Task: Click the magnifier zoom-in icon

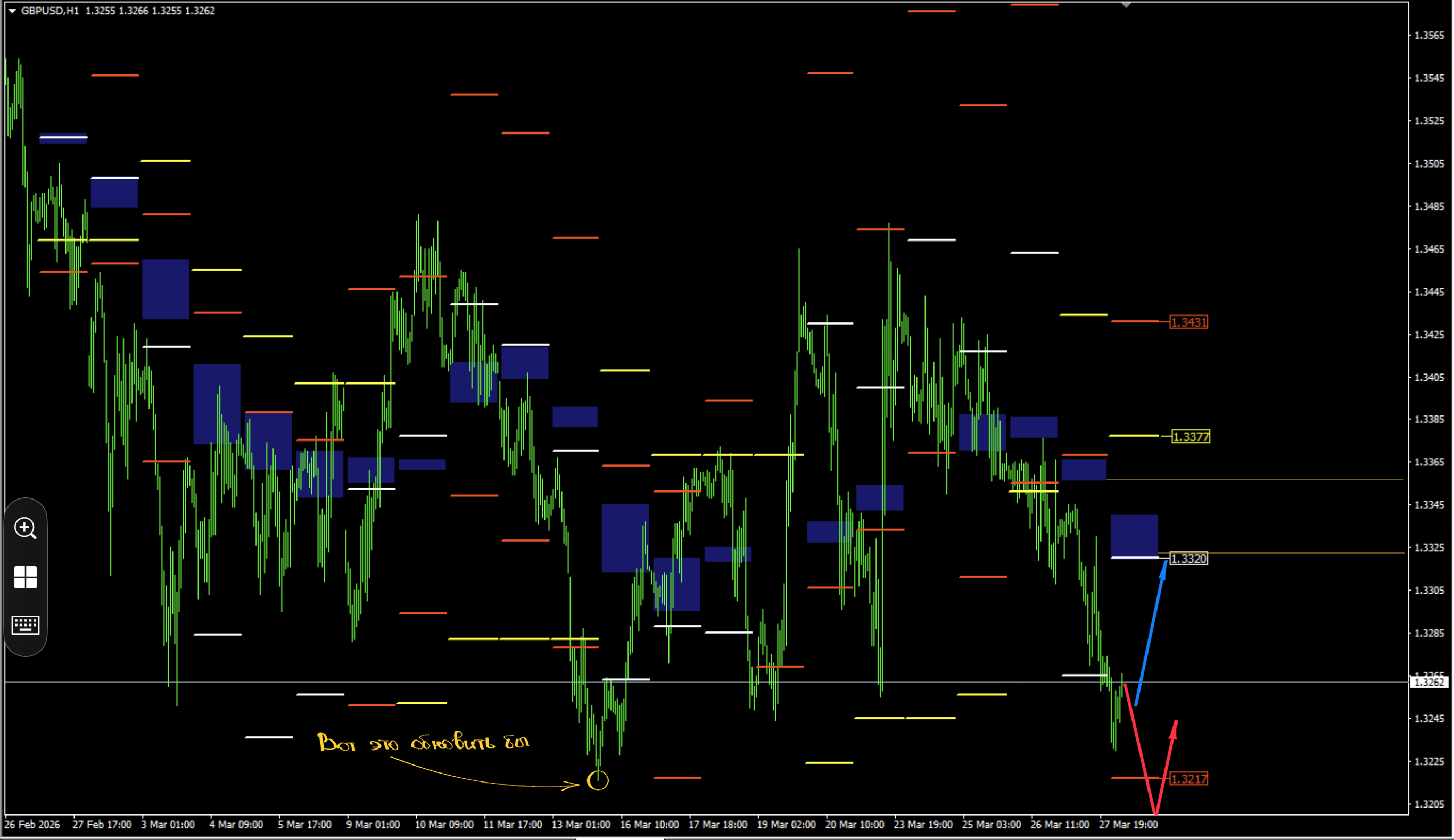Action: click(26, 528)
